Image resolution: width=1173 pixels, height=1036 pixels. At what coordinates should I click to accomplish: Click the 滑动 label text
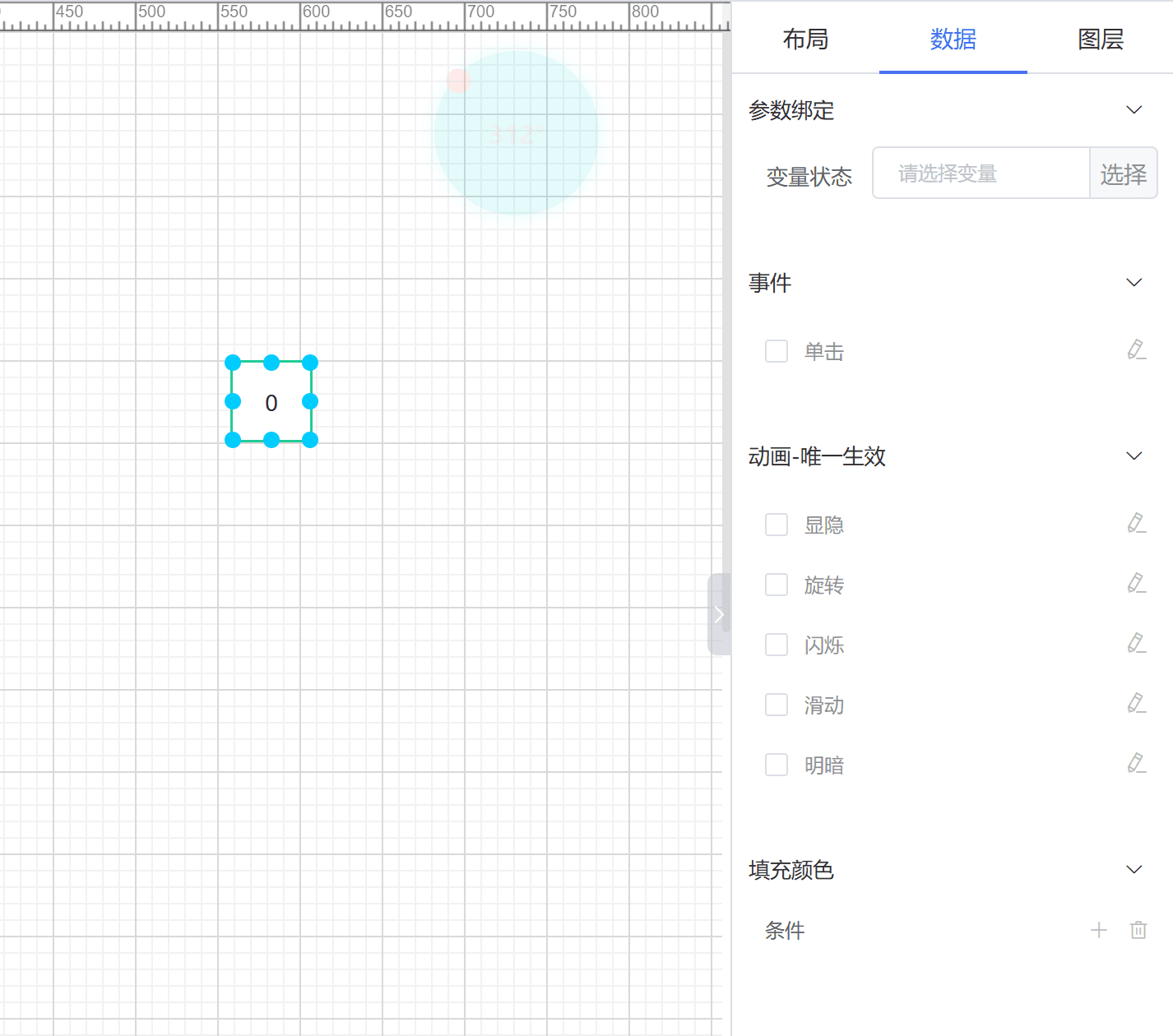pos(824,705)
